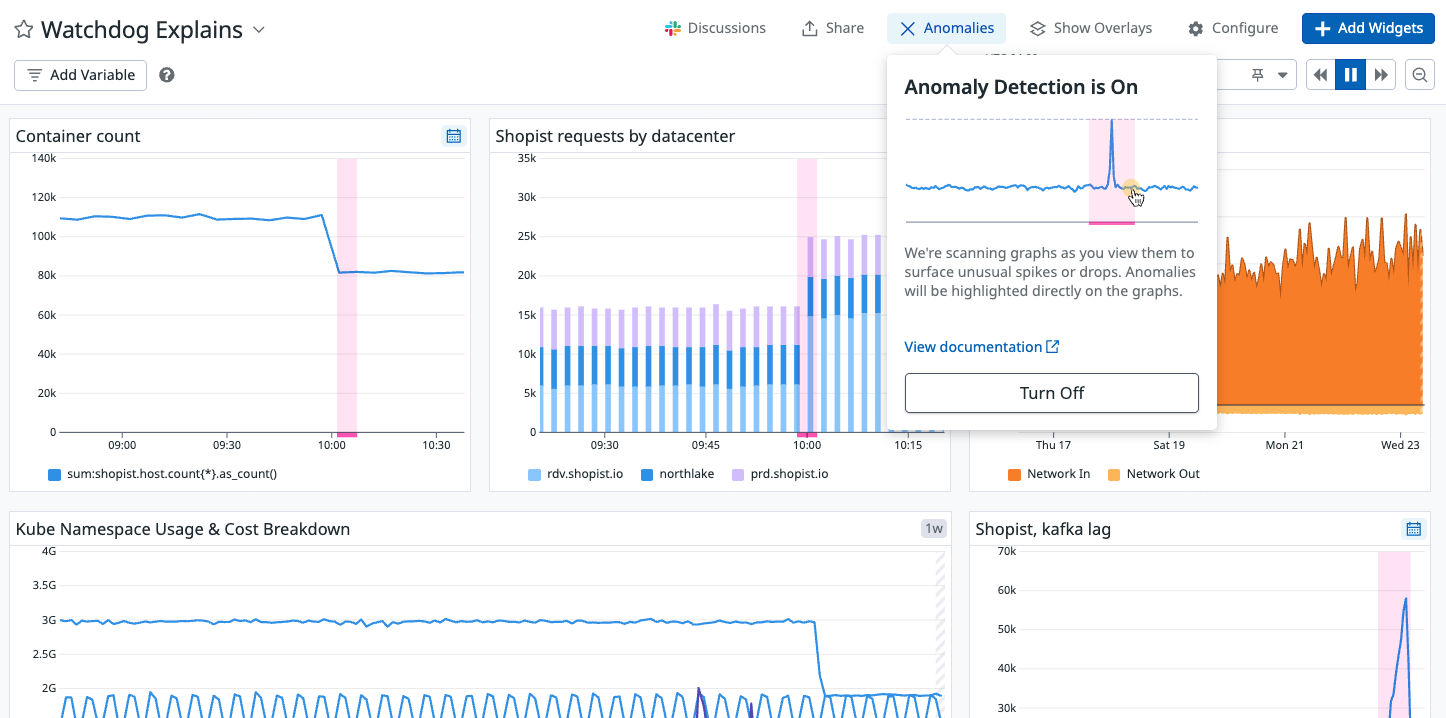Screen dimensions: 1446x718
Task: Click the Add Variable button
Action: 80,75
